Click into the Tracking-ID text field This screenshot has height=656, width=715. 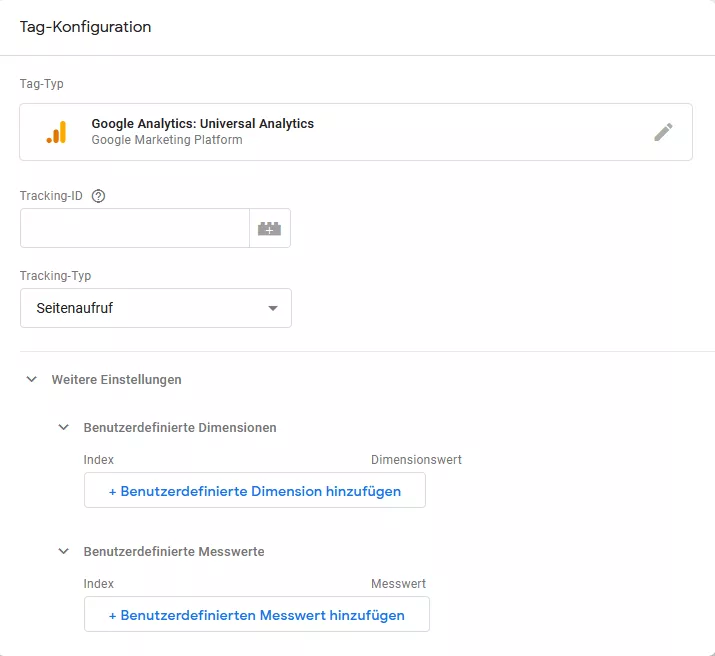135,228
